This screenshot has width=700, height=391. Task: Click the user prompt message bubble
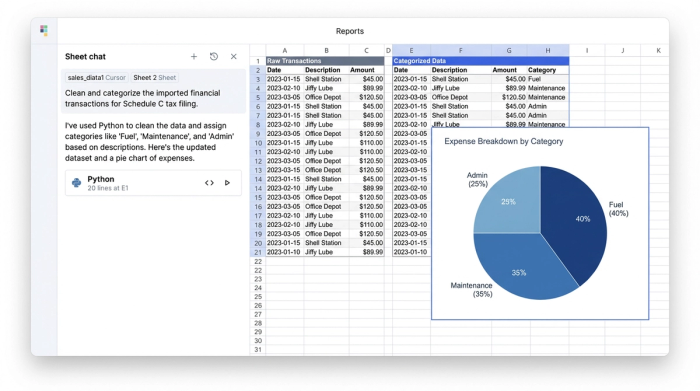[x=153, y=92]
